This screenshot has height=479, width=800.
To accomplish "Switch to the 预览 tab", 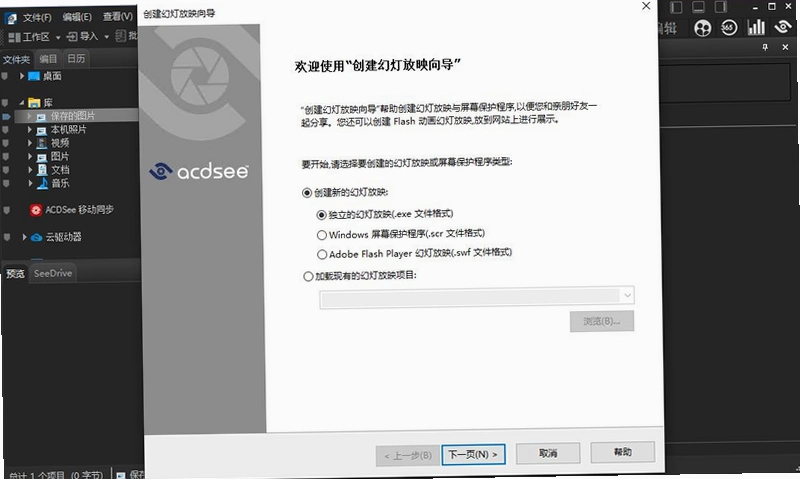I will [15, 274].
